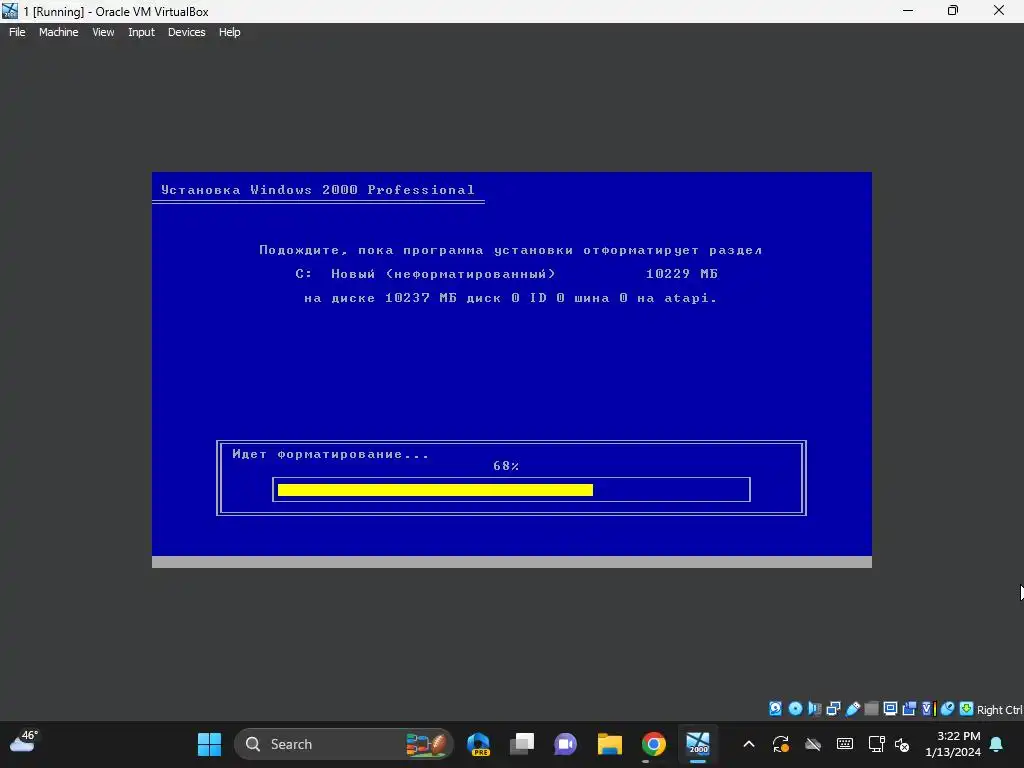Open the Windows Start menu

coord(210,744)
